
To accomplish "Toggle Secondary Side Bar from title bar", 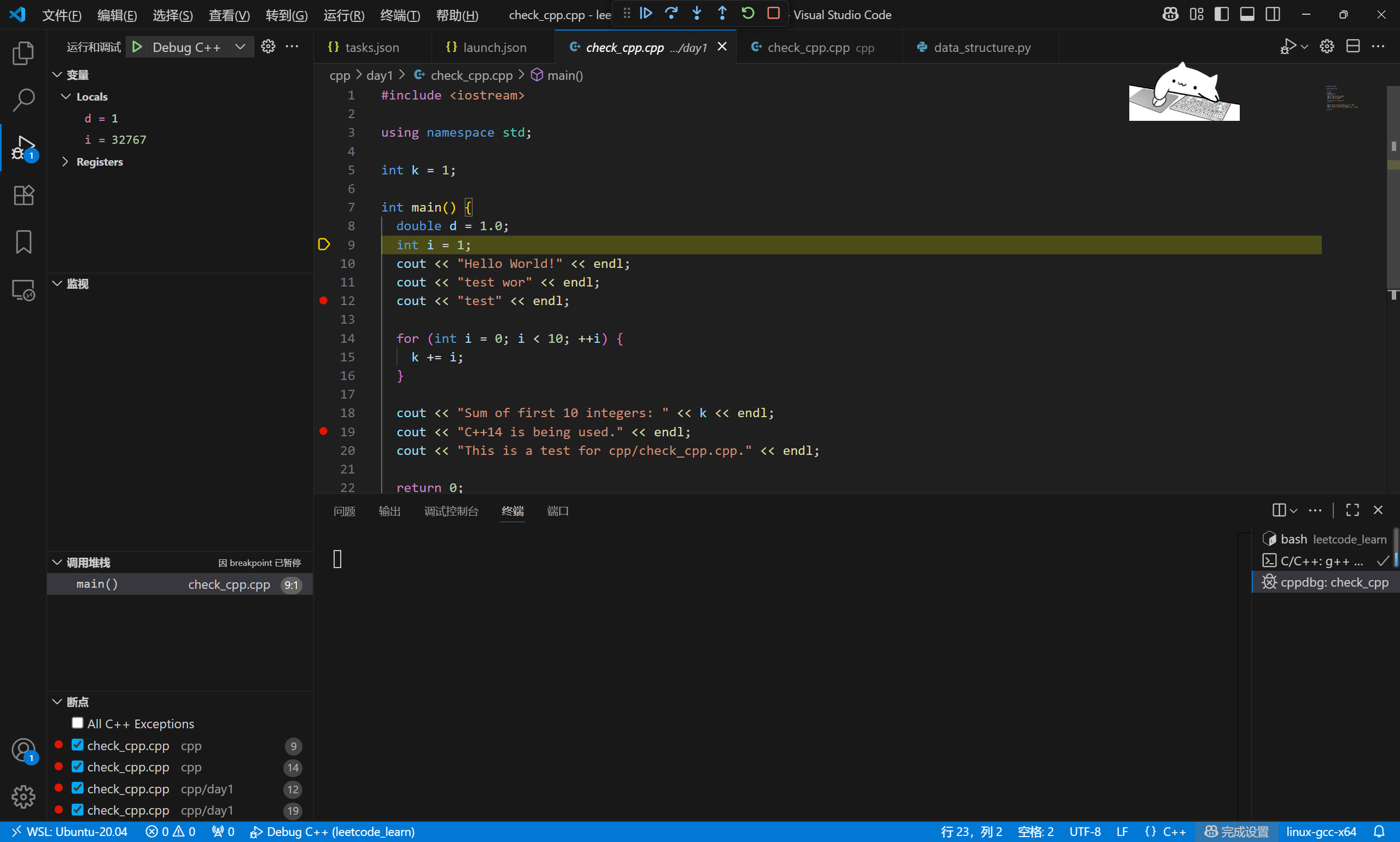I will pos(1273,14).
